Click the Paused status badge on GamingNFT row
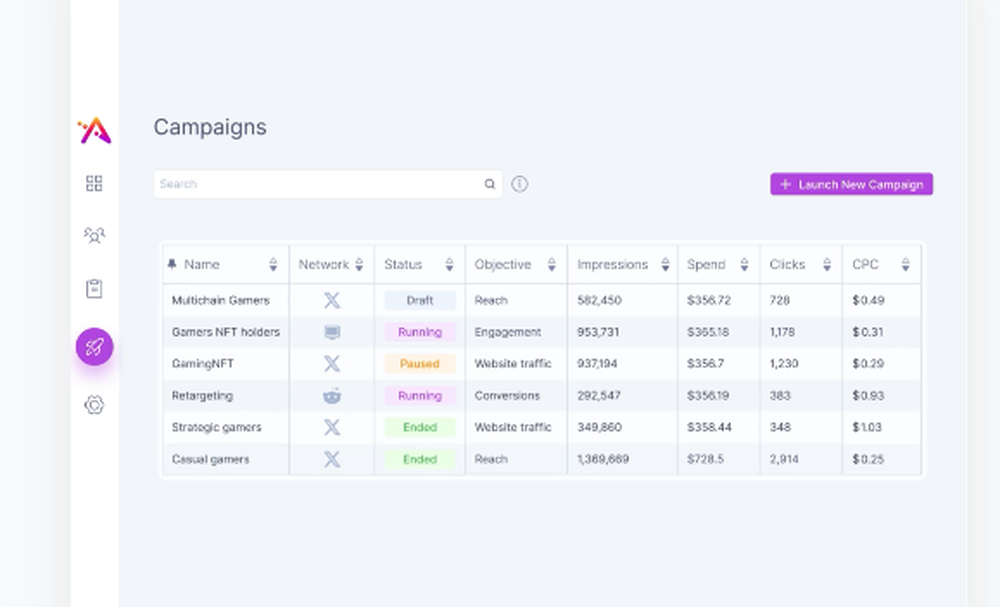The height and width of the screenshot is (607, 1000). [419, 364]
